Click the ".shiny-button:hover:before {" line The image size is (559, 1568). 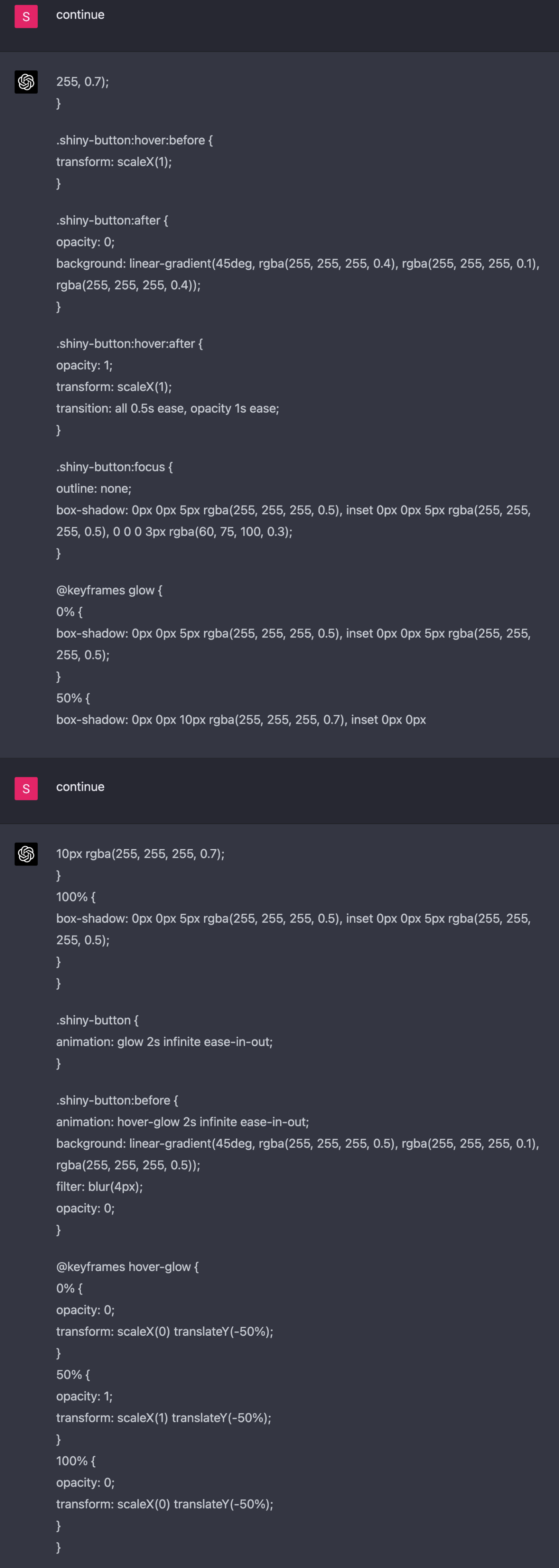(135, 140)
